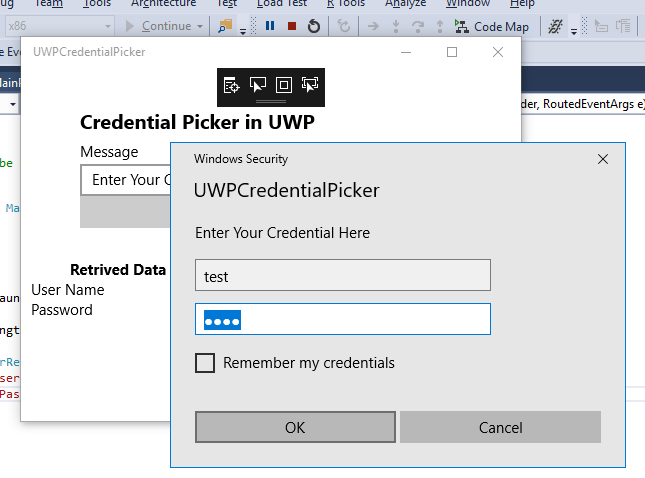645x478 pixels.
Task: Open the Code Map tool
Action: coord(492,26)
